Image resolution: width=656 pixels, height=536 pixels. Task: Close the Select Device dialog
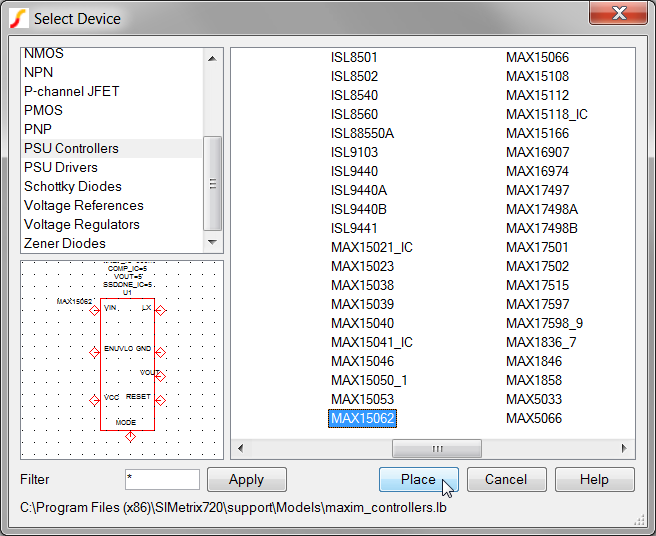(x=618, y=13)
